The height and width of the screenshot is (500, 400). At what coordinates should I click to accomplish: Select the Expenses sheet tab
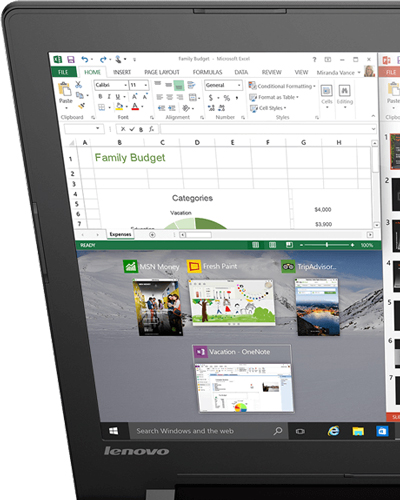[x=120, y=234]
